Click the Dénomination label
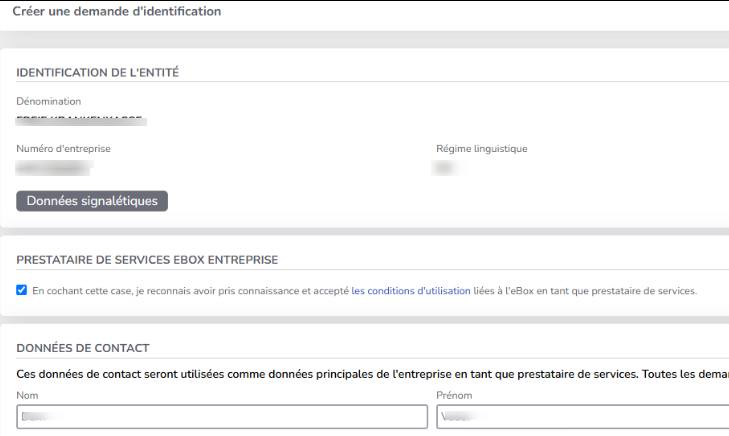The height and width of the screenshot is (436, 729). click(49, 101)
